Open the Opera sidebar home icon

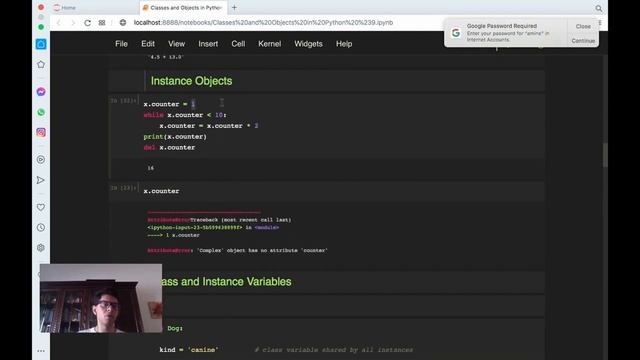(41, 44)
